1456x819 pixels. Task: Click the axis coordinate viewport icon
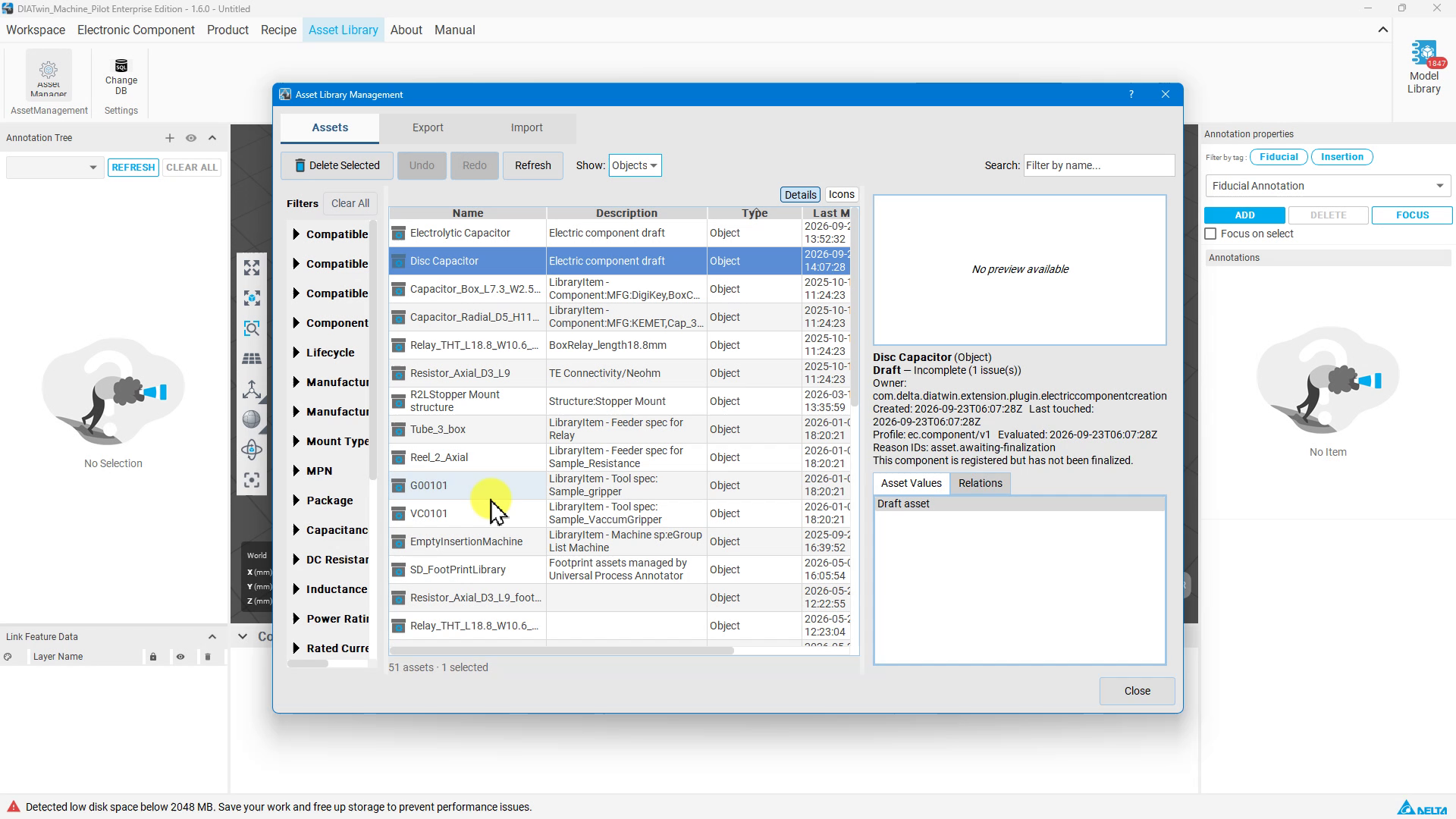tap(252, 389)
